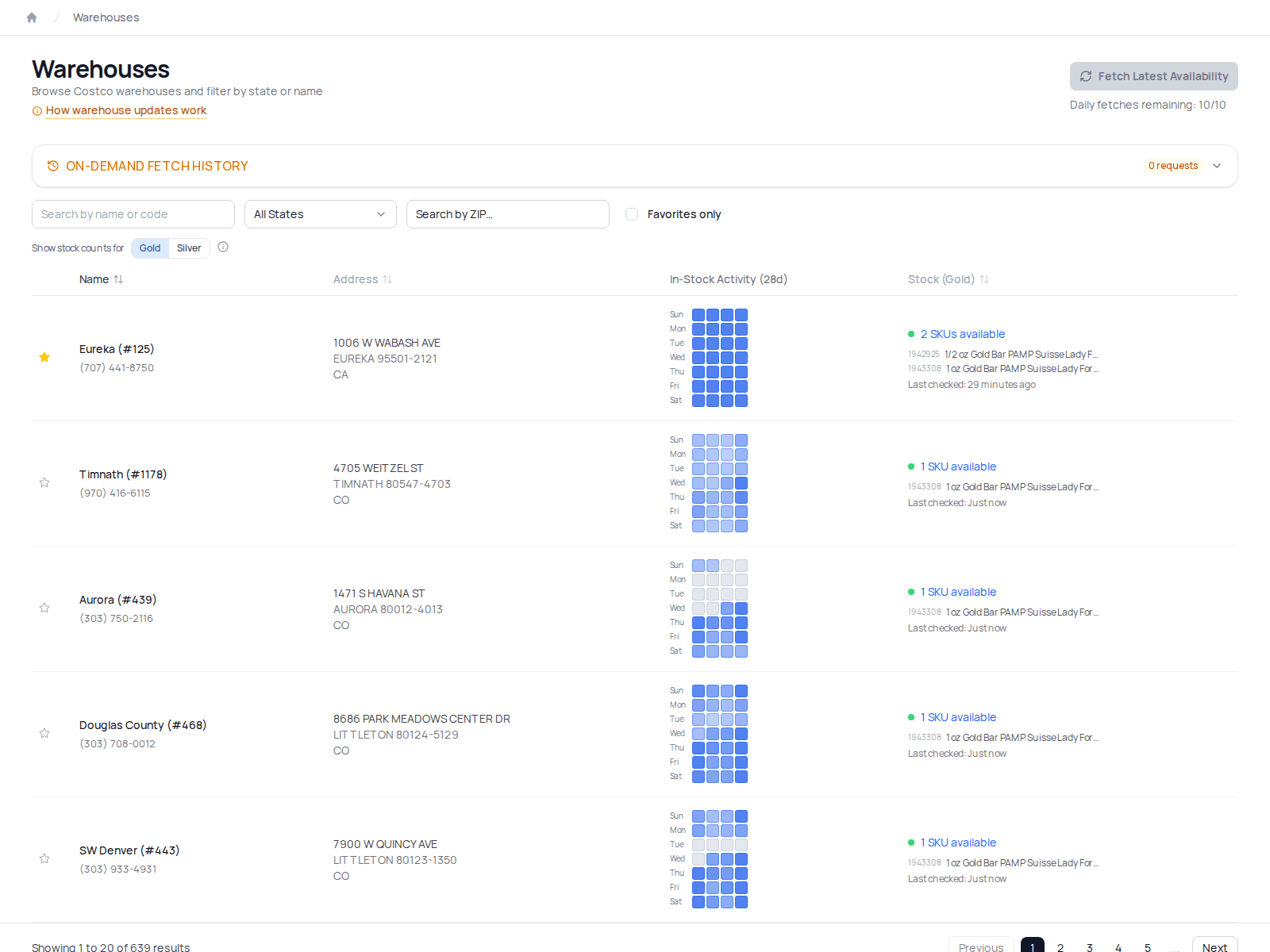Focus the Search by ZIP field
Viewport: 1270px width, 952px height.
coord(508,214)
